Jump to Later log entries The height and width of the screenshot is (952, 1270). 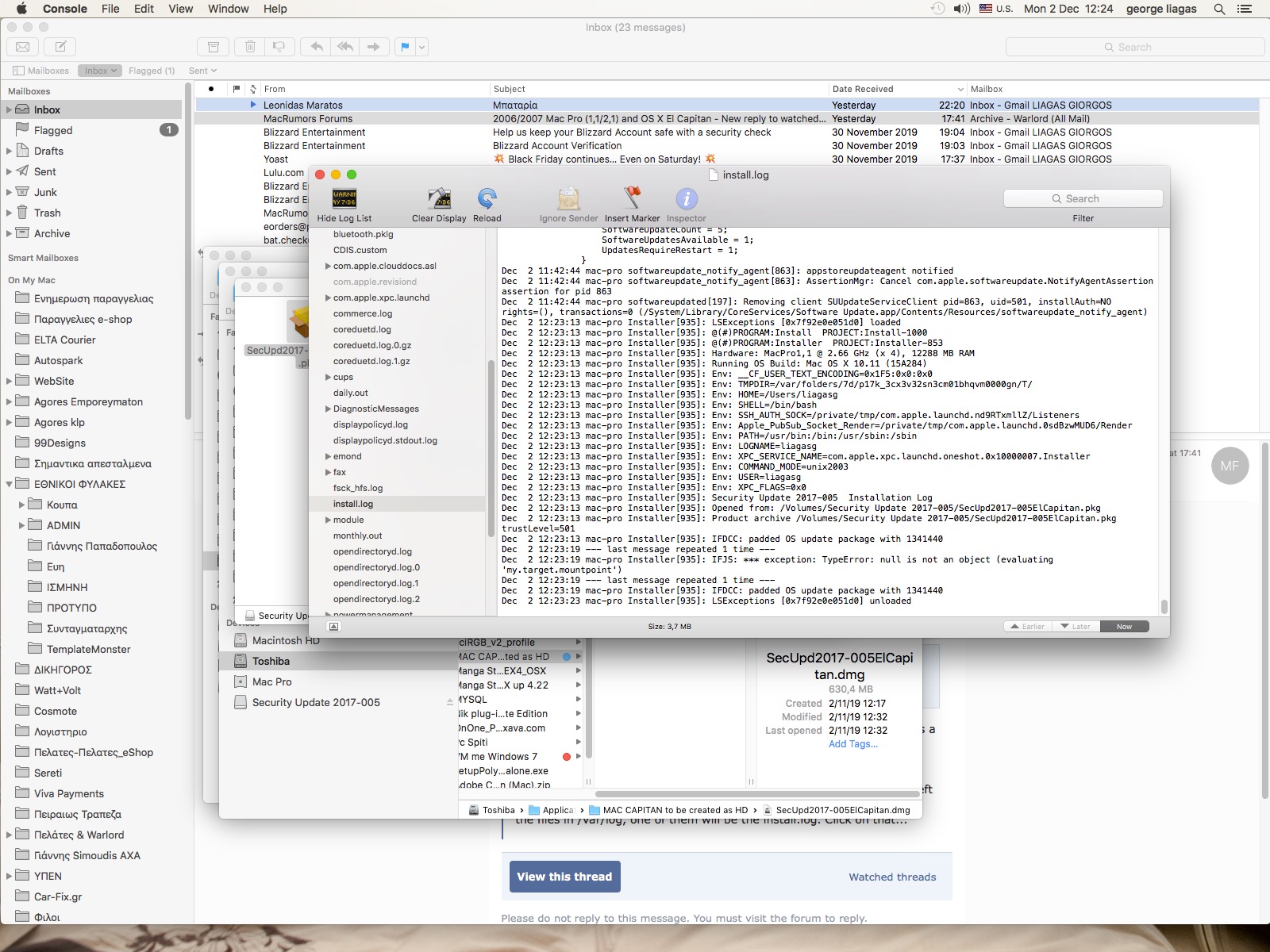click(1076, 627)
